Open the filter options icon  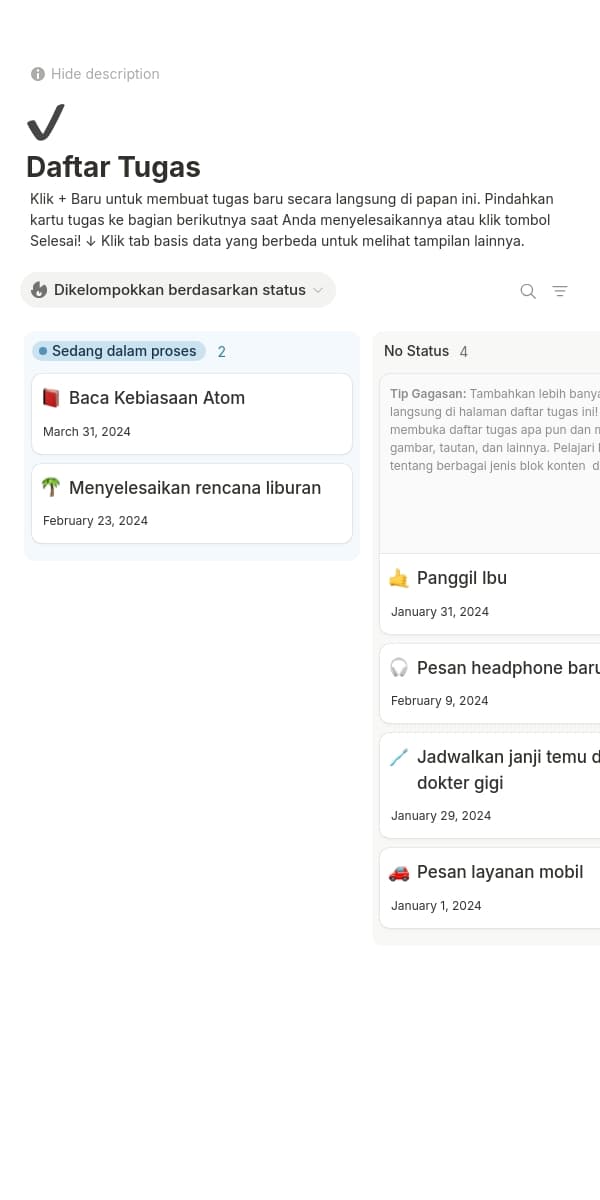pos(560,291)
